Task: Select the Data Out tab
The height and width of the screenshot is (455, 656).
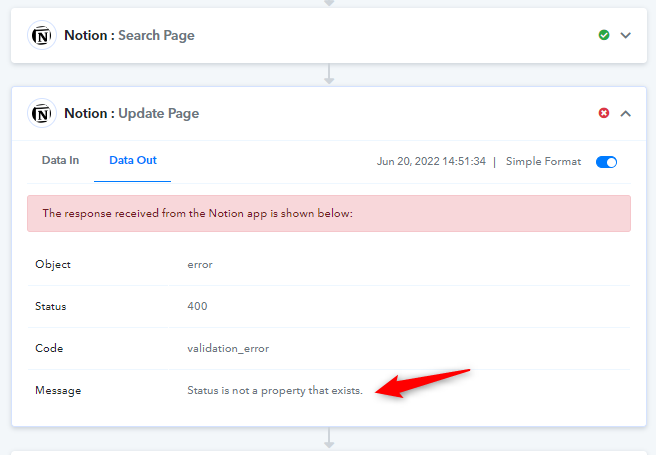Action: coord(133,161)
